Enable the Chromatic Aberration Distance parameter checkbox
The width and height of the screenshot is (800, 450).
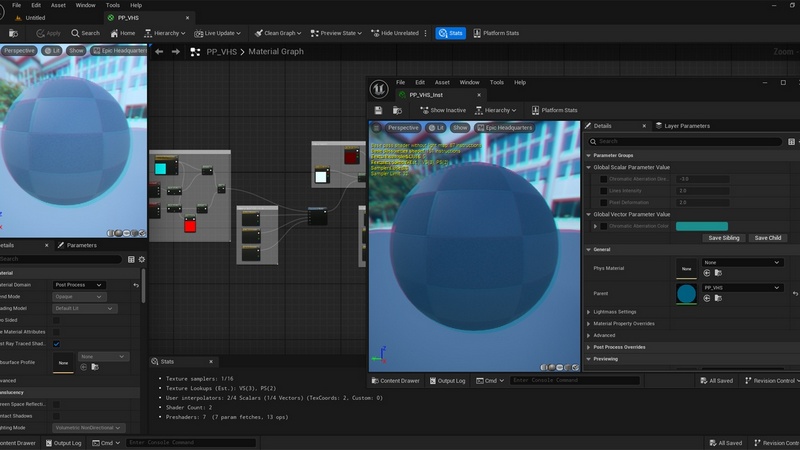[603, 179]
